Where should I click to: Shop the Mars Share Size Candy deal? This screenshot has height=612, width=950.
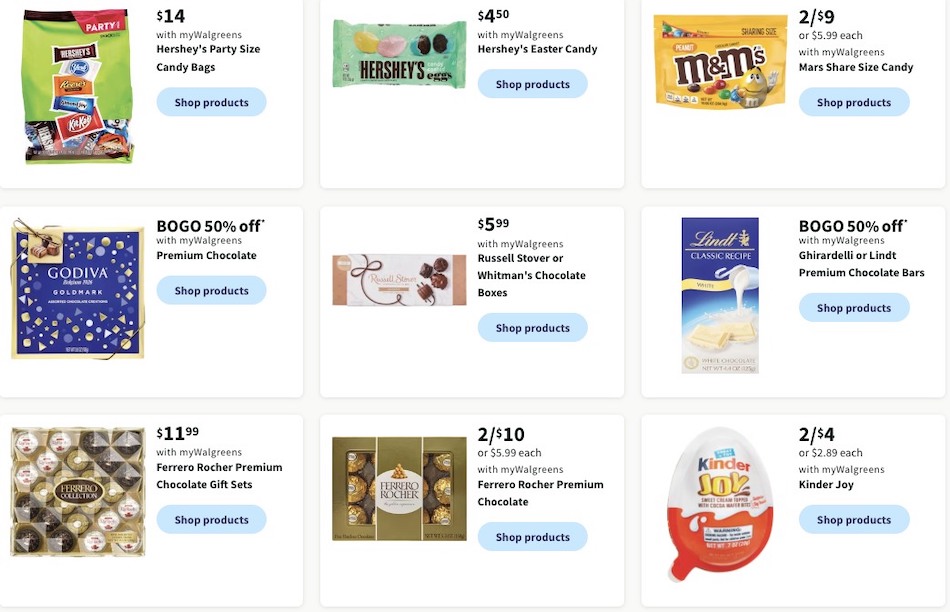[x=854, y=102]
